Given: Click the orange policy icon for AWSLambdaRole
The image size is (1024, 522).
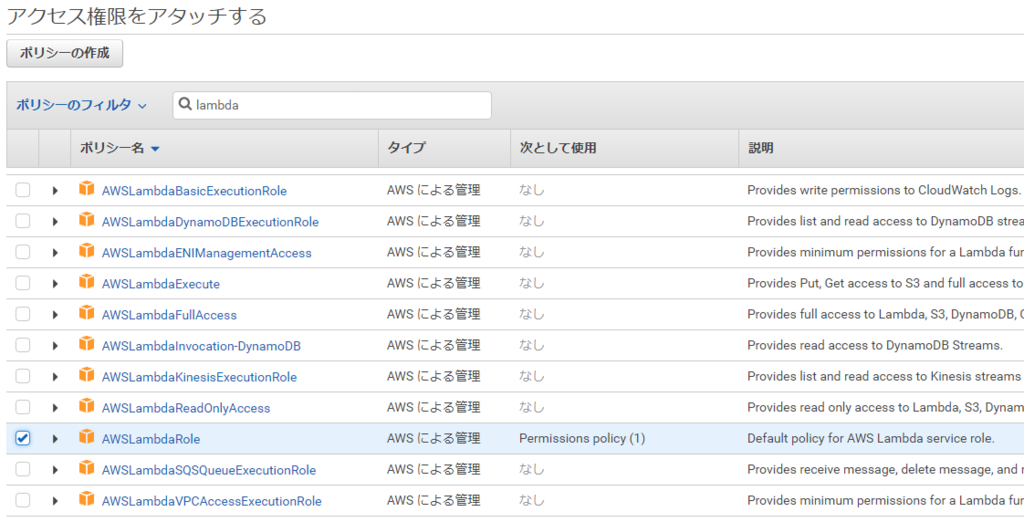Looking at the screenshot, I should 86,437.
